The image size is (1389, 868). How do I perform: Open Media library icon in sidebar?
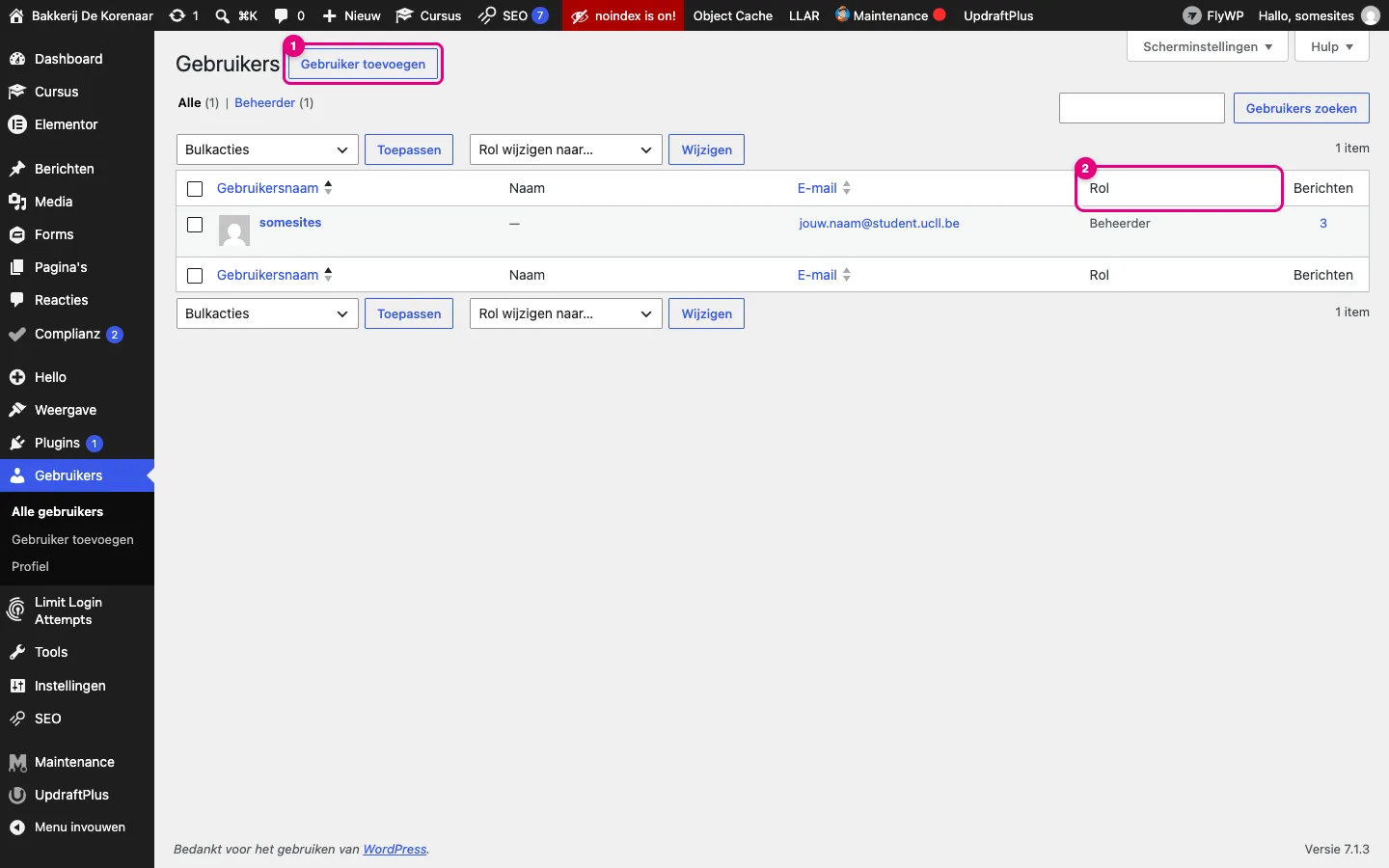tap(17, 202)
